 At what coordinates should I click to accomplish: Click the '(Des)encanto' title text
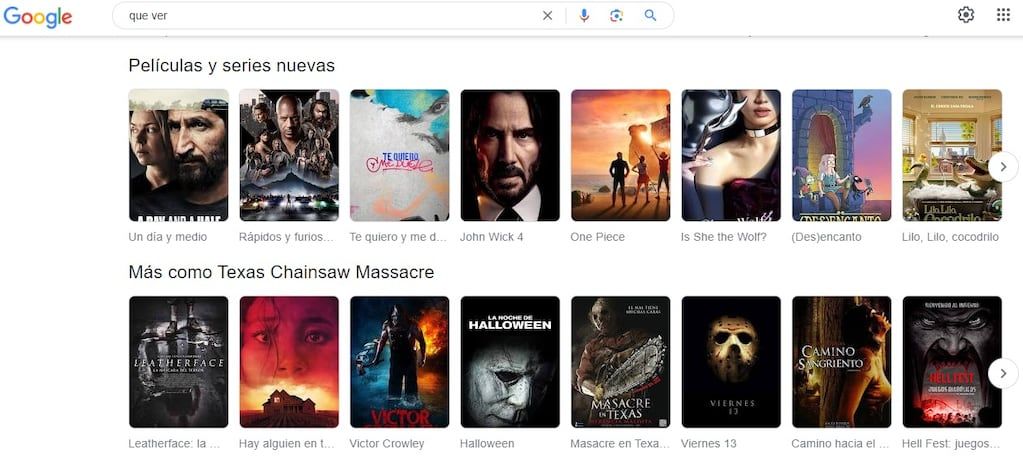[x=826, y=237]
